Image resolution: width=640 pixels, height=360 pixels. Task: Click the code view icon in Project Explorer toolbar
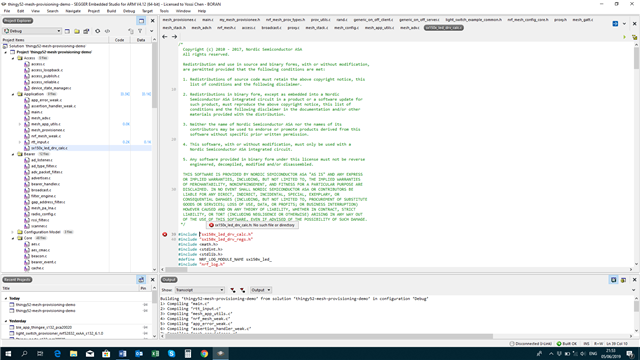click(x=107, y=31)
